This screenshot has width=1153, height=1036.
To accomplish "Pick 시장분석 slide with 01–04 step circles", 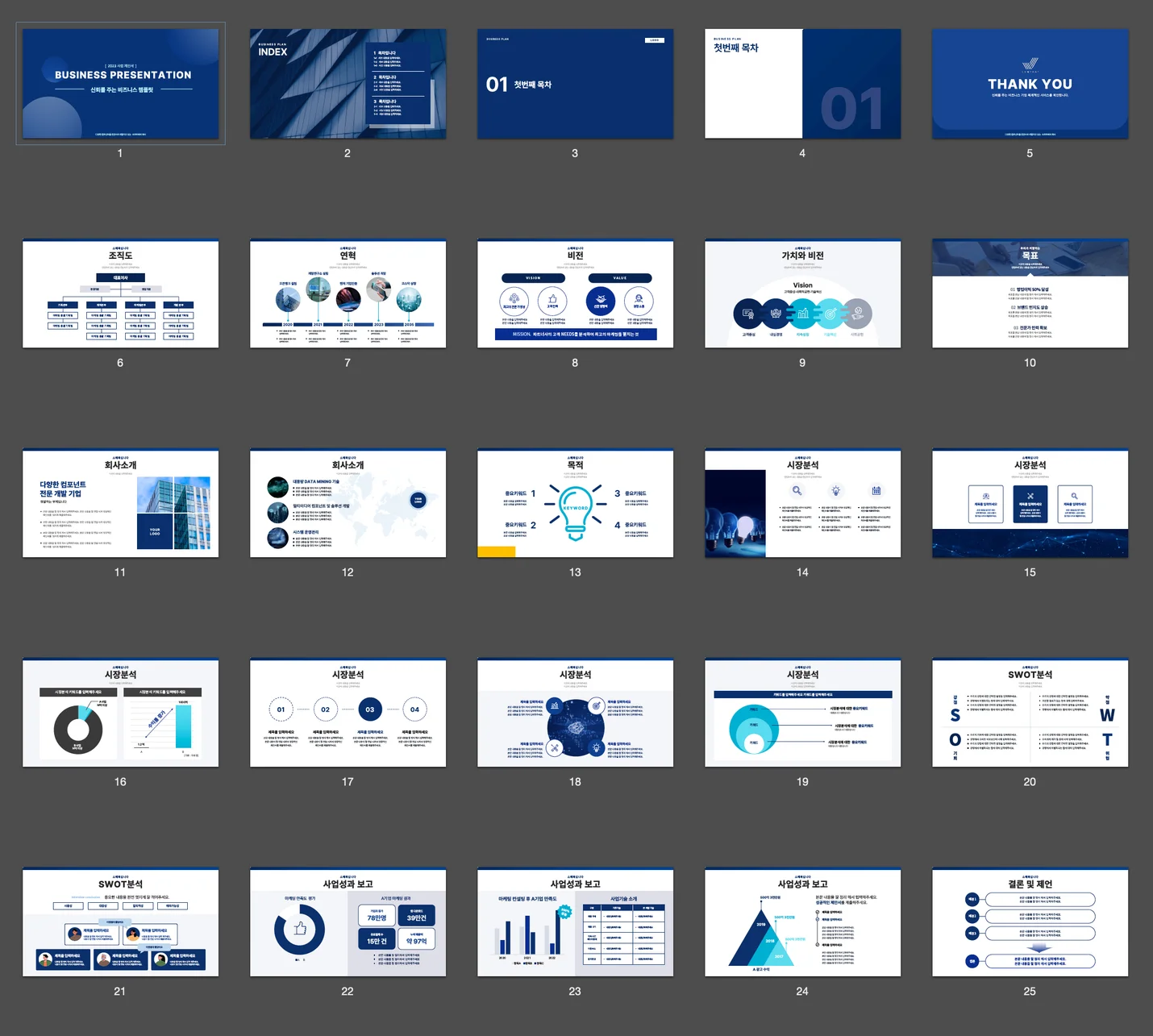I will [x=348, y=713].
